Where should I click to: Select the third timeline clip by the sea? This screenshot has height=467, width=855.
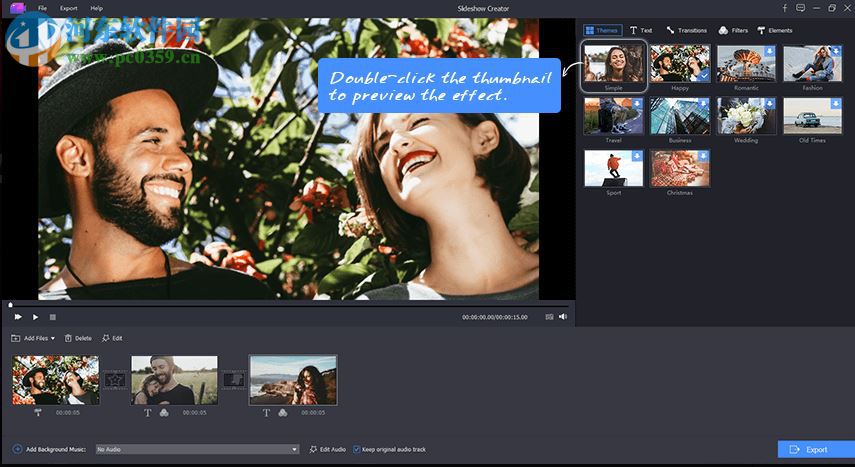point(293,380)
